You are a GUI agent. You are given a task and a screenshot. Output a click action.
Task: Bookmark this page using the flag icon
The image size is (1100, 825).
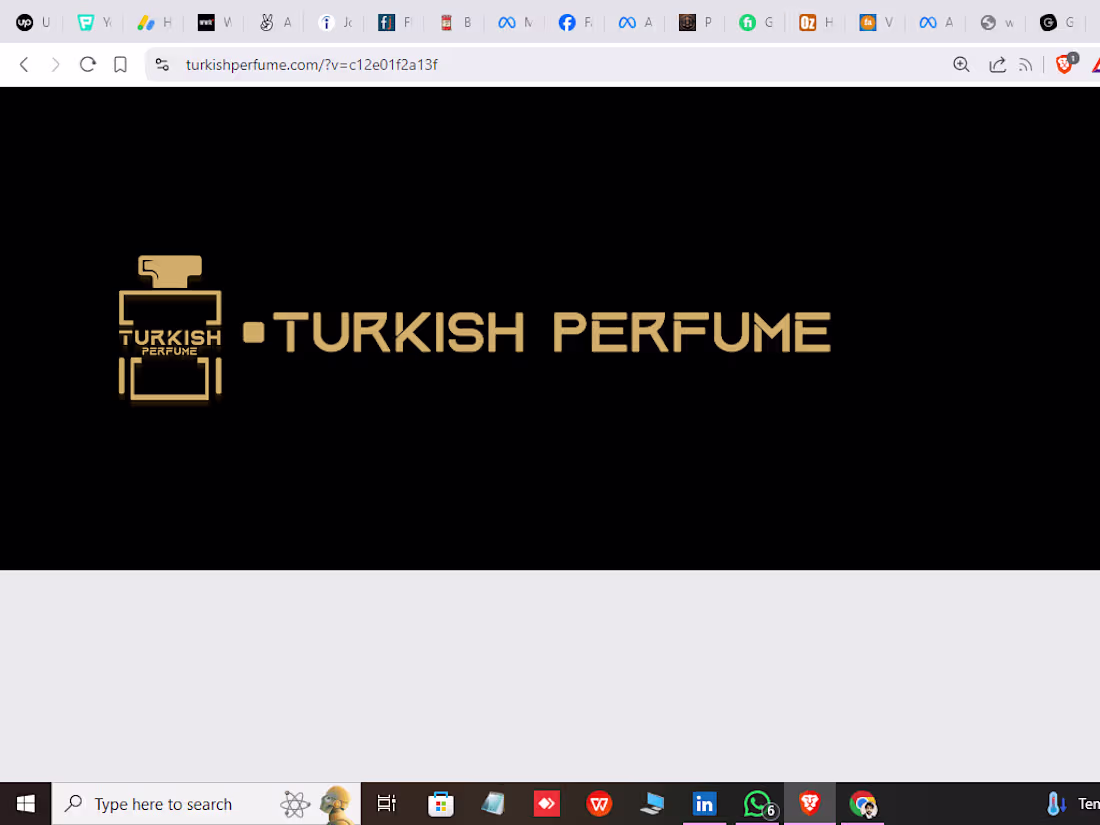[x=120, y=64]
